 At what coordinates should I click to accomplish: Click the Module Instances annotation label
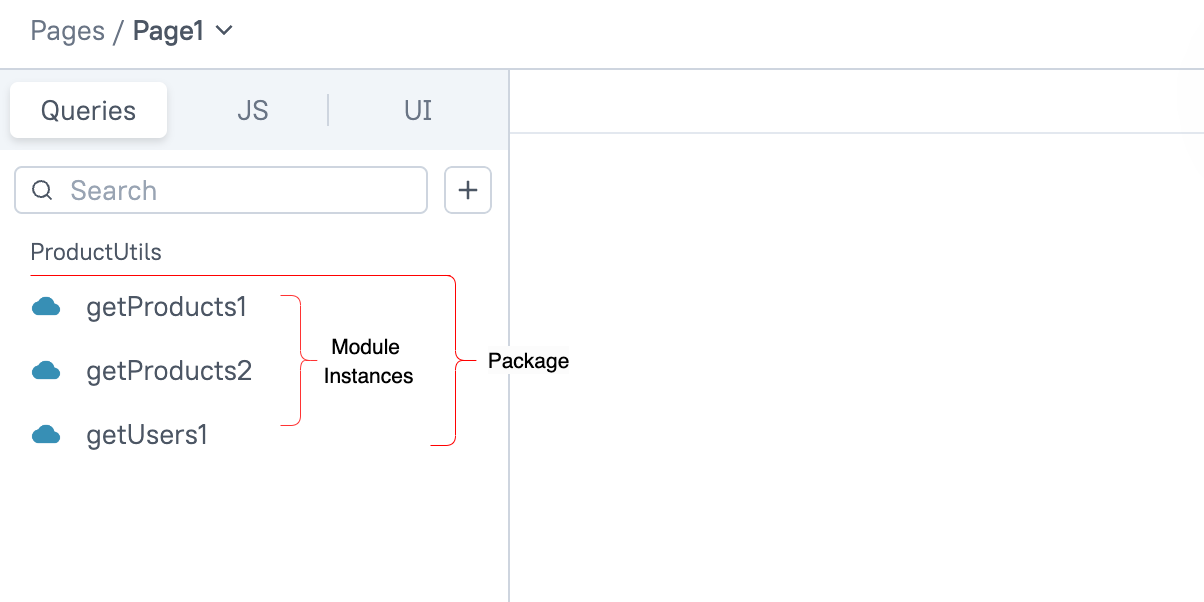(x=367, y=361)
